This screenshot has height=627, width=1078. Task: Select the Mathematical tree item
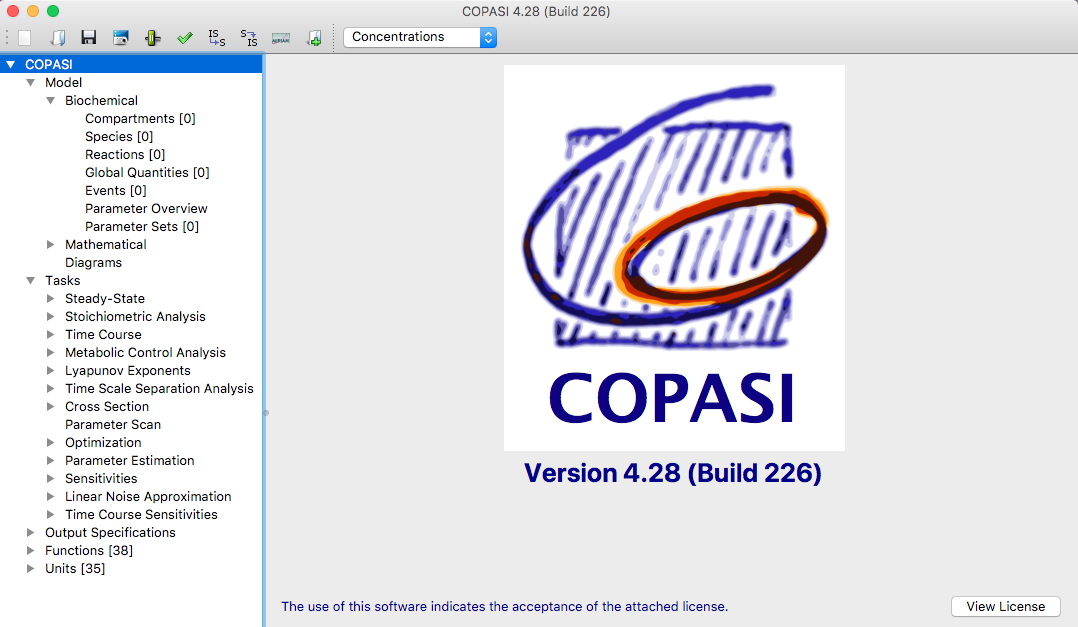[106, 245]
